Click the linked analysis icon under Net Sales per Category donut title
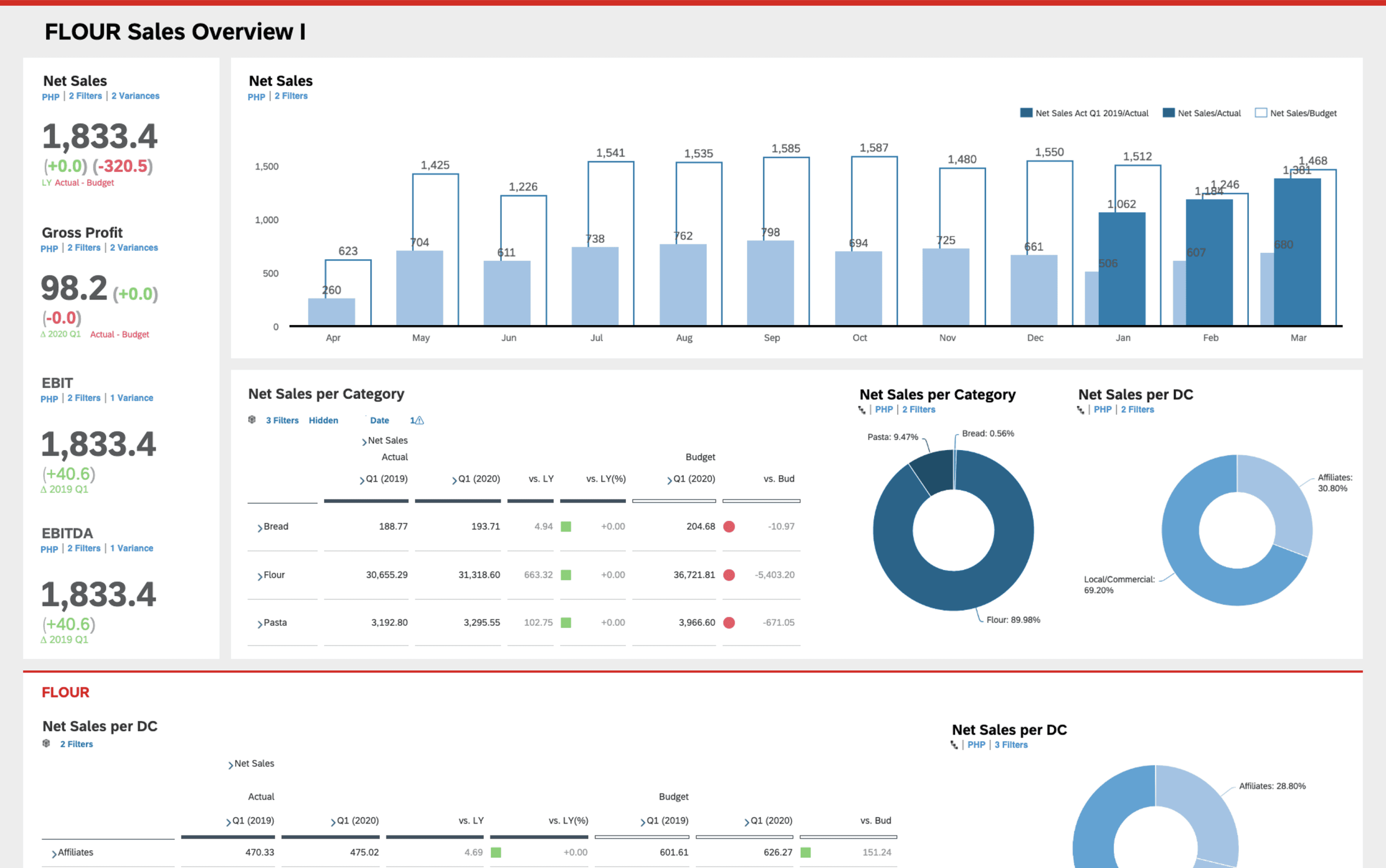This screenshot has height=868, width=1386. tap(862, 409)
